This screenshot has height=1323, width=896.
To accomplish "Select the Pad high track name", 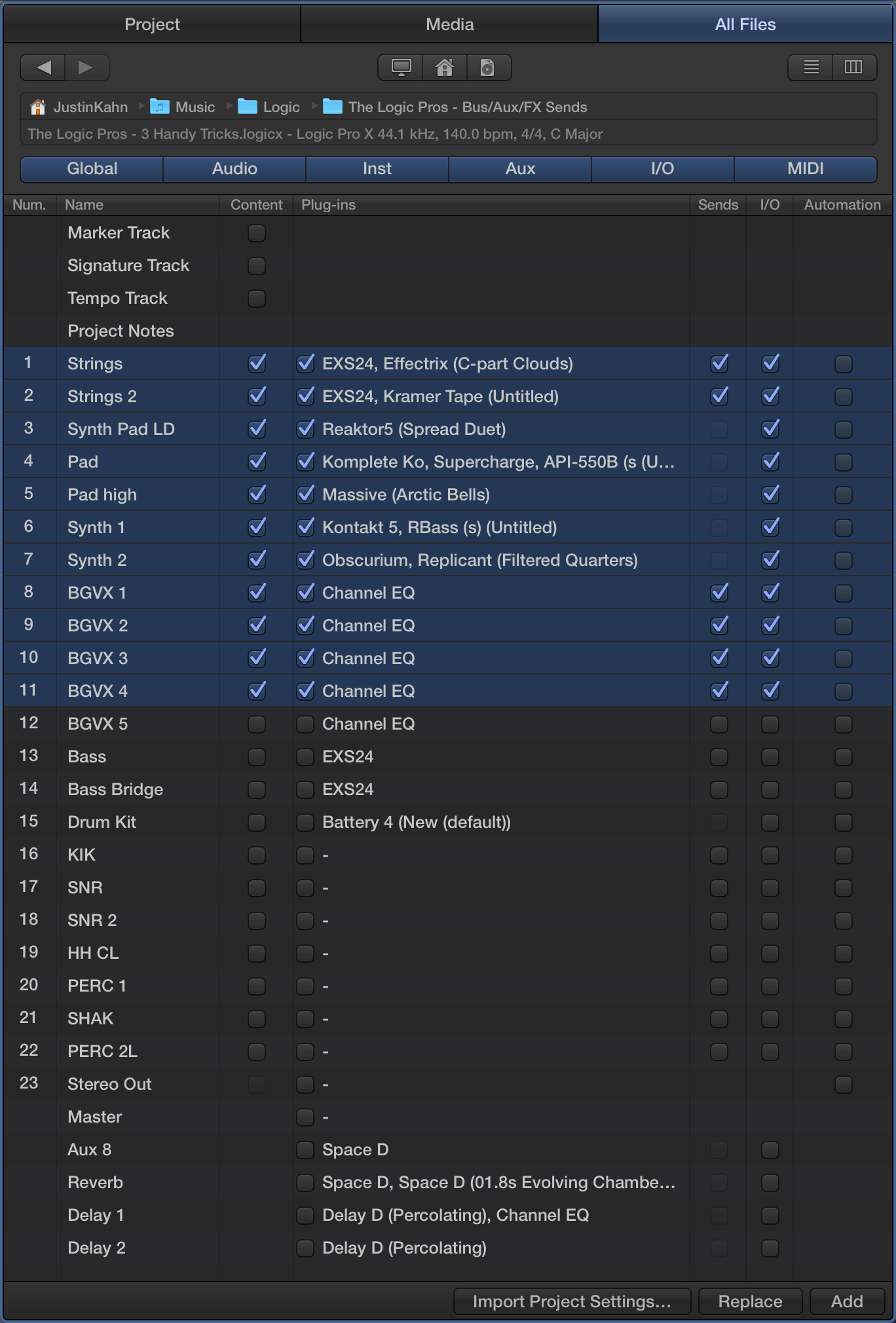I will (102, 495).
